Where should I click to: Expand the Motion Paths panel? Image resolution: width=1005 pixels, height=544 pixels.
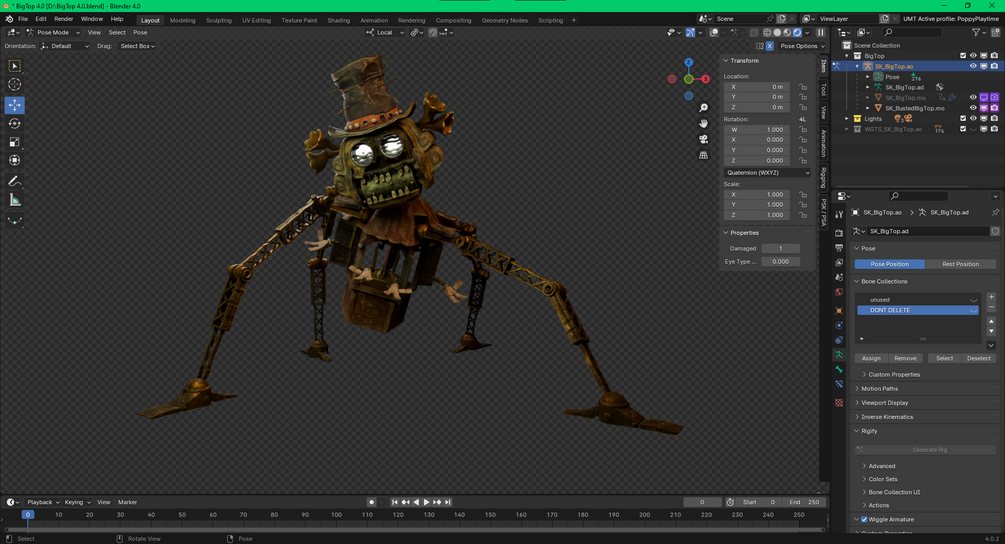pyautogui.click(x=879, y=389)
